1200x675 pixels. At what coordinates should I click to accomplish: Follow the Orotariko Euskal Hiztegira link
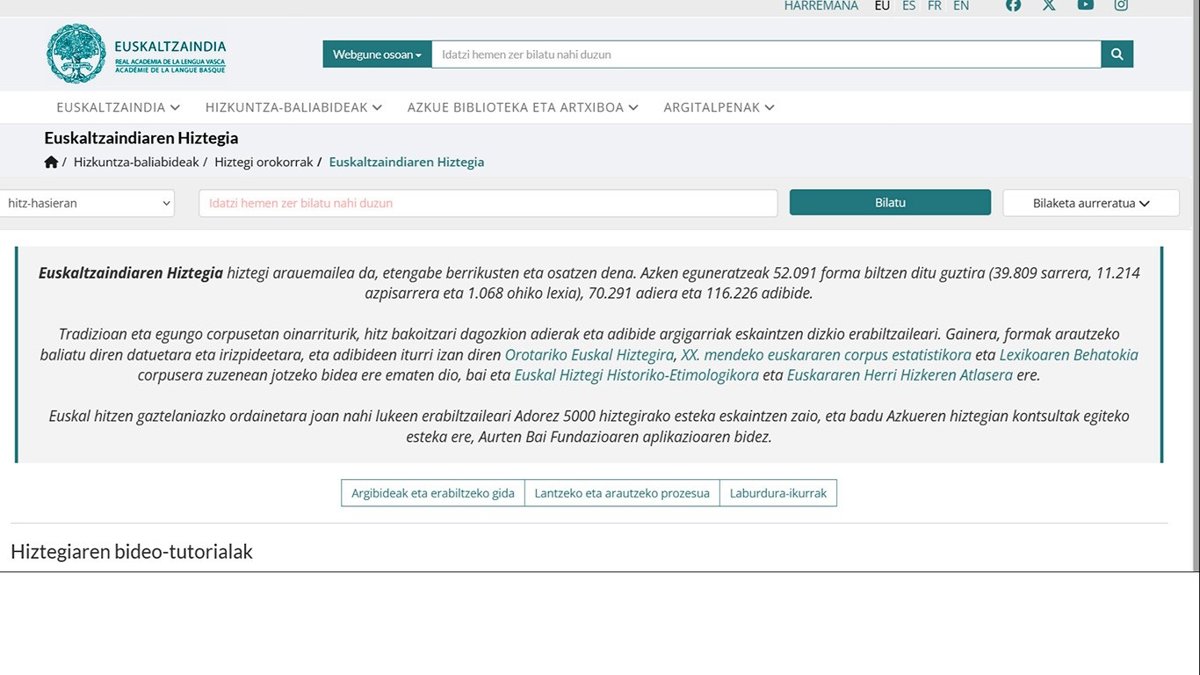tap(589, 355)
